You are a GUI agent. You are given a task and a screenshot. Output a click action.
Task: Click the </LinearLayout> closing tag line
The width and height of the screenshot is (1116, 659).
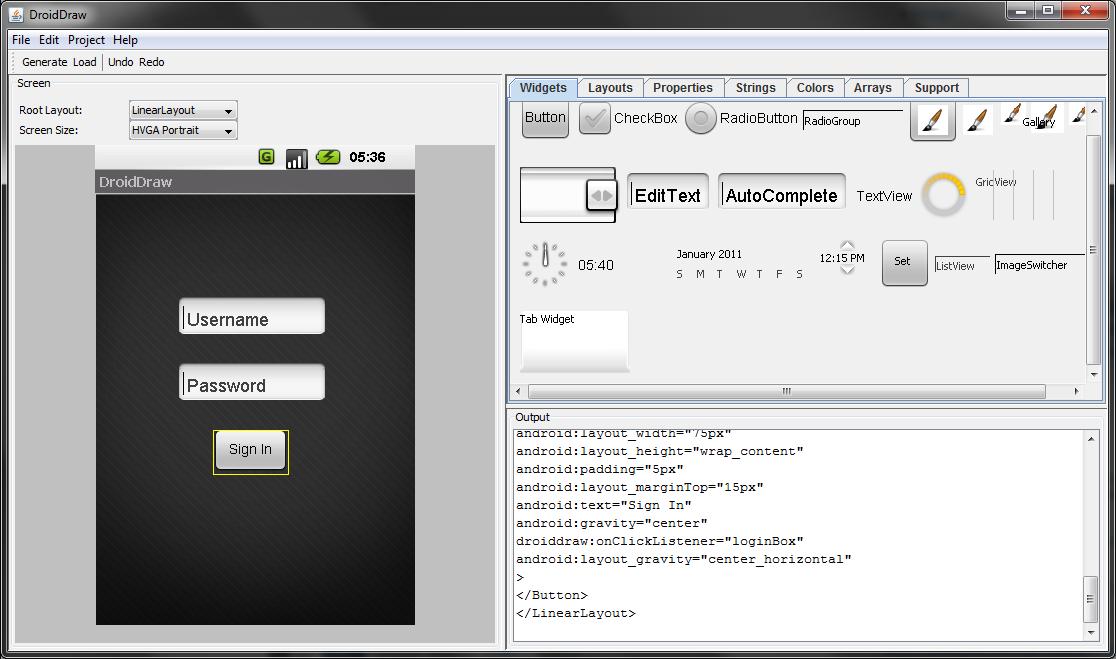point(576,613)
